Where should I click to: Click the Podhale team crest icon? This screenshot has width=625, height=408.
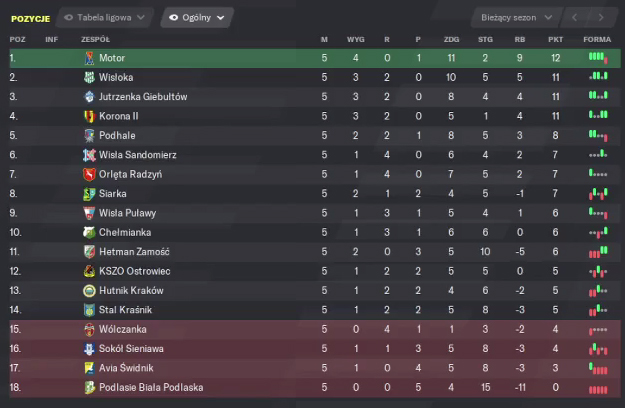(90, 135)
